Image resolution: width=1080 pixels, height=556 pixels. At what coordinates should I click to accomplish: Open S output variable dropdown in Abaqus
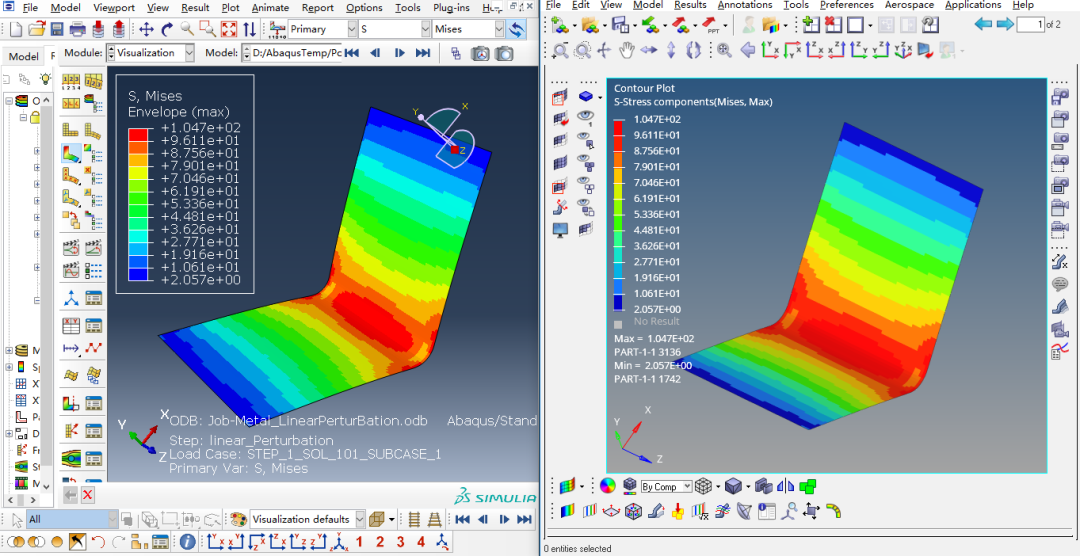[x=425, y=30]
